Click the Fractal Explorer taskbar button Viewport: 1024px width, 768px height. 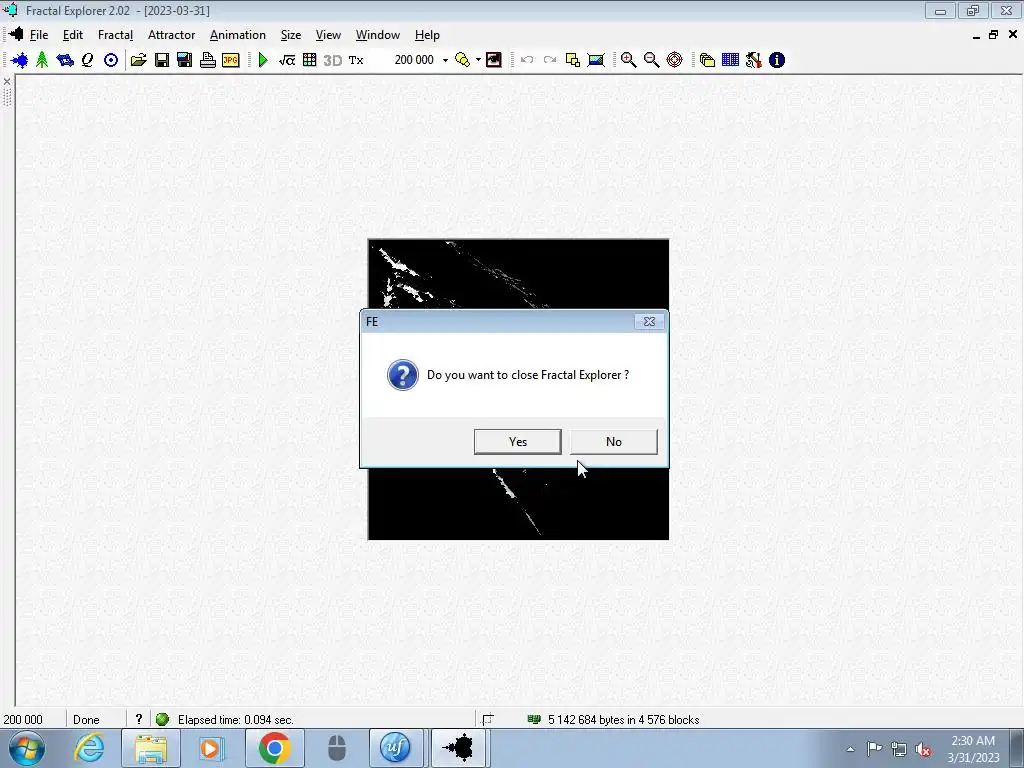(x=458, y=748)
